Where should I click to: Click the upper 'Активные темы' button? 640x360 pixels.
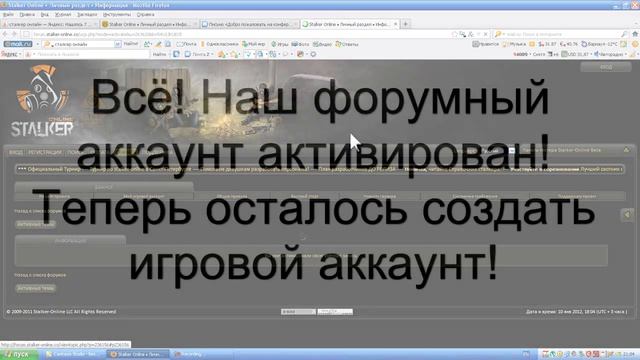(x=36, y=224)
